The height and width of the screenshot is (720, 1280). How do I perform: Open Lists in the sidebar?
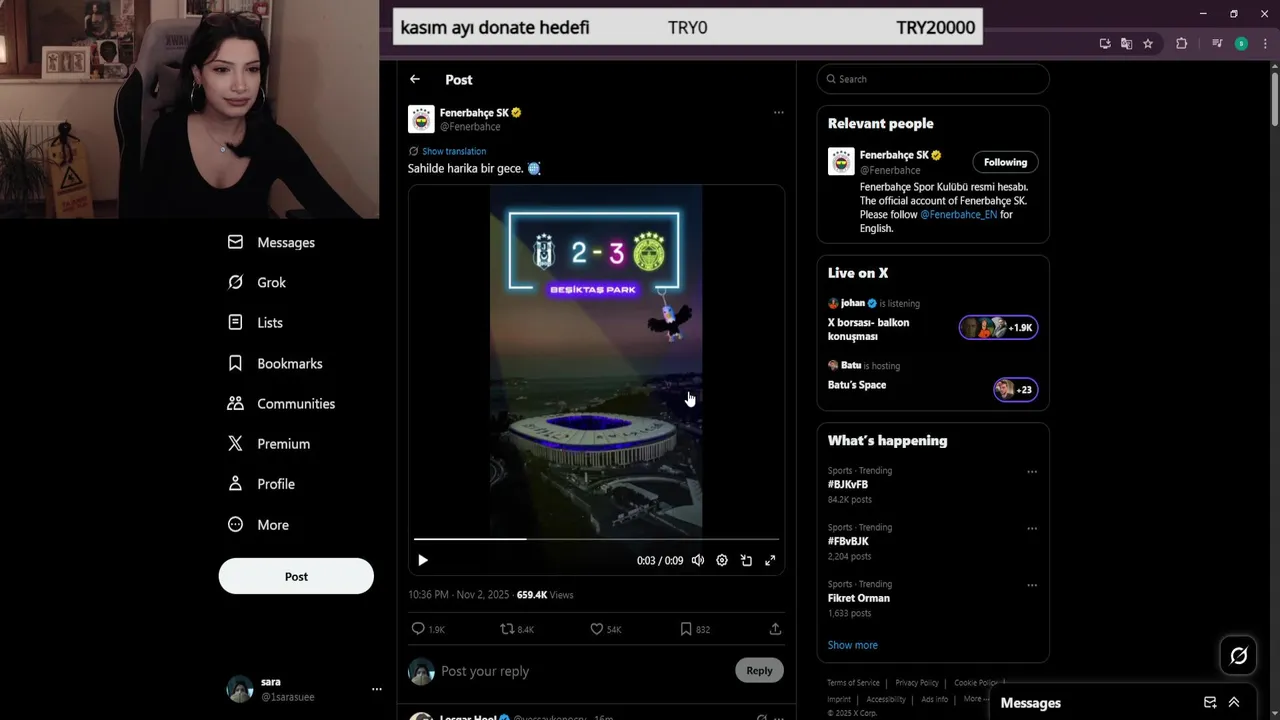click(255, 322)
